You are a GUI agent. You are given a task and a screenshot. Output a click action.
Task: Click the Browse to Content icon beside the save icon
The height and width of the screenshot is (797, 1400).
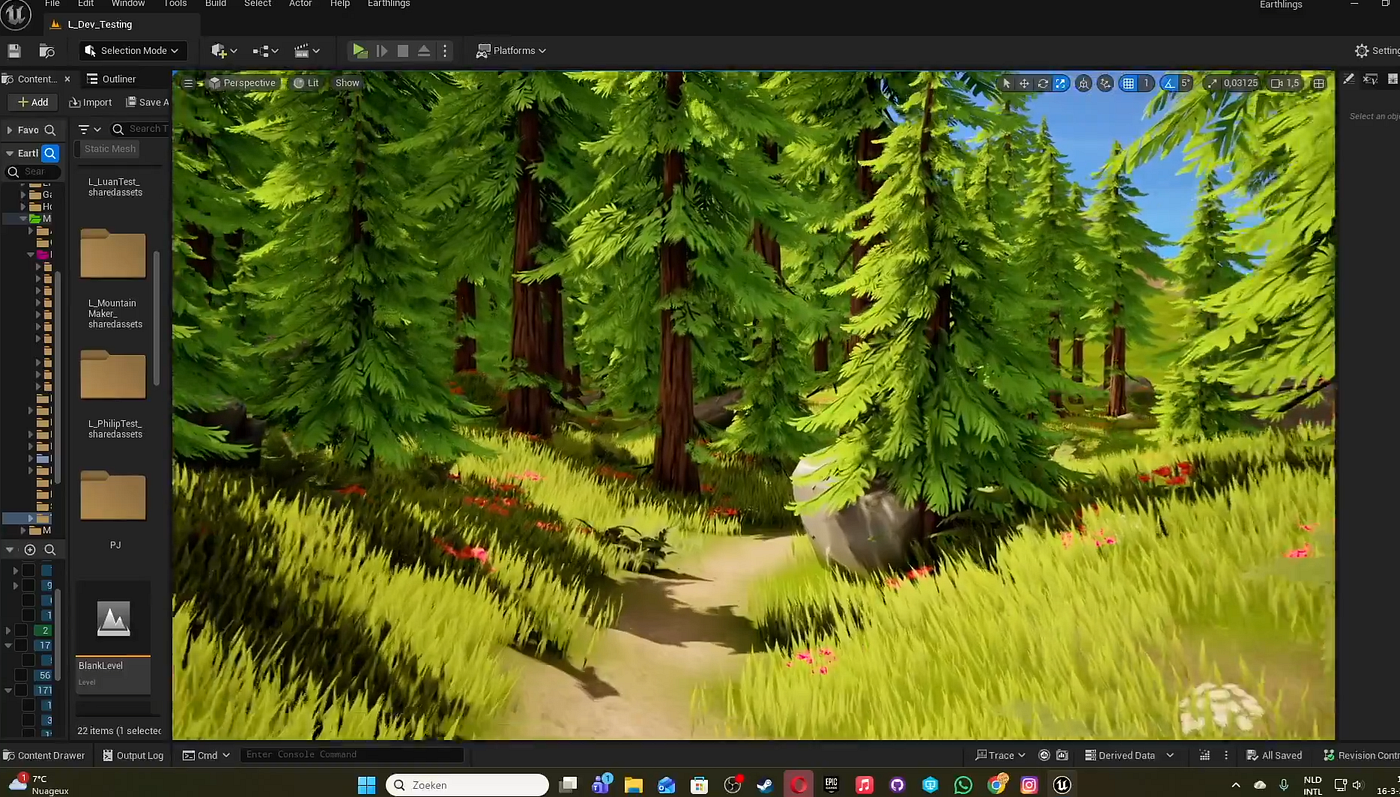coord(46,50)
